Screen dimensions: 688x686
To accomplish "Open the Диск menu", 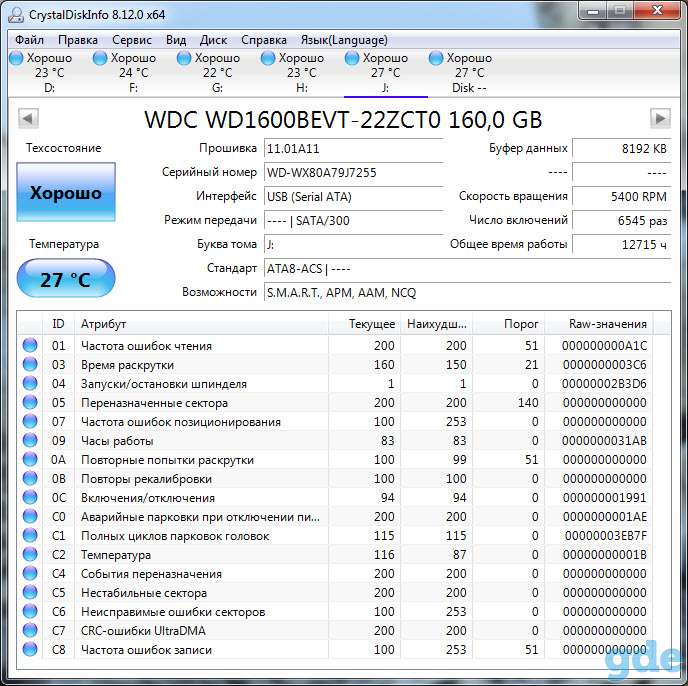I will tap(213, 40).
